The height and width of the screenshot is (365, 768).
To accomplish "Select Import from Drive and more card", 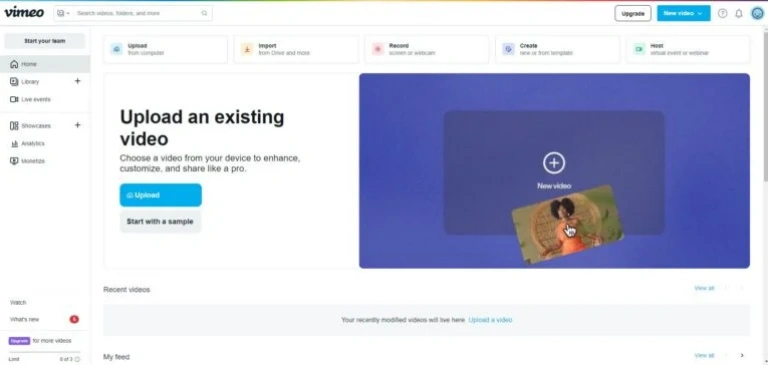I will (296, 49).
